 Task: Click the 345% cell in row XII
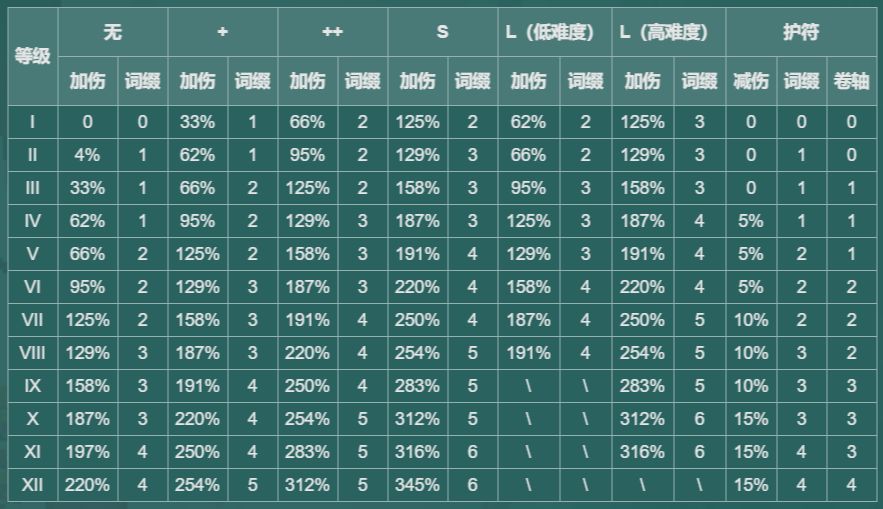click(x=418, y=485)
